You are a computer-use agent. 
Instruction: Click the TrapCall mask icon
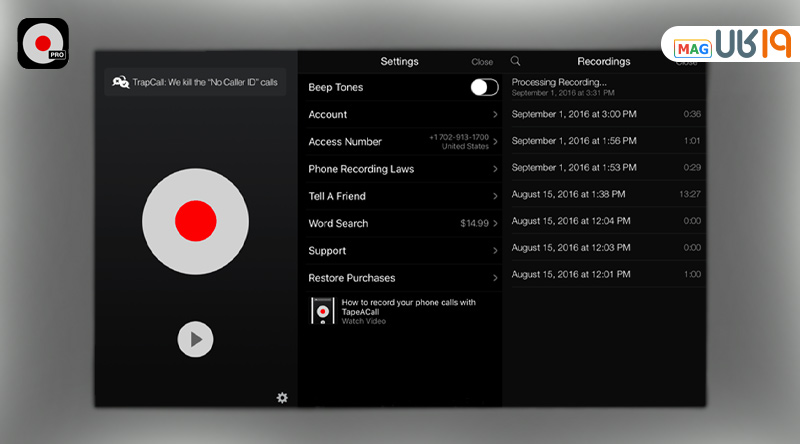(120, 82)
